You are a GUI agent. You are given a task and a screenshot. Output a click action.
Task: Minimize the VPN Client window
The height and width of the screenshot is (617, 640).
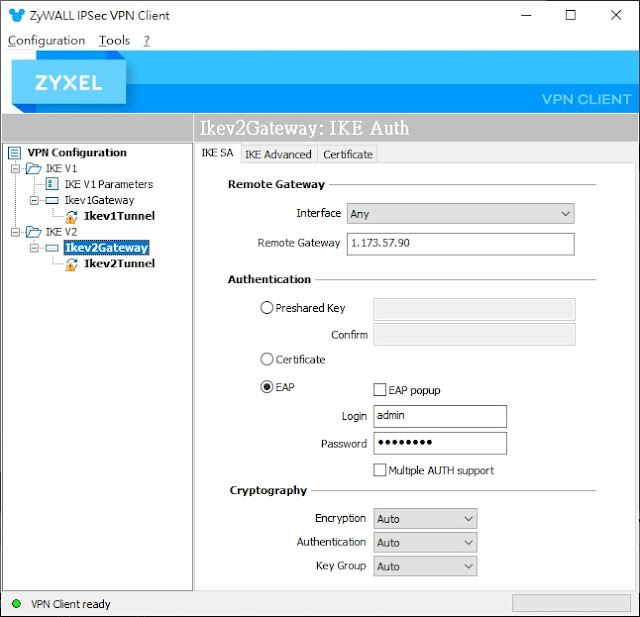[526, 16]
